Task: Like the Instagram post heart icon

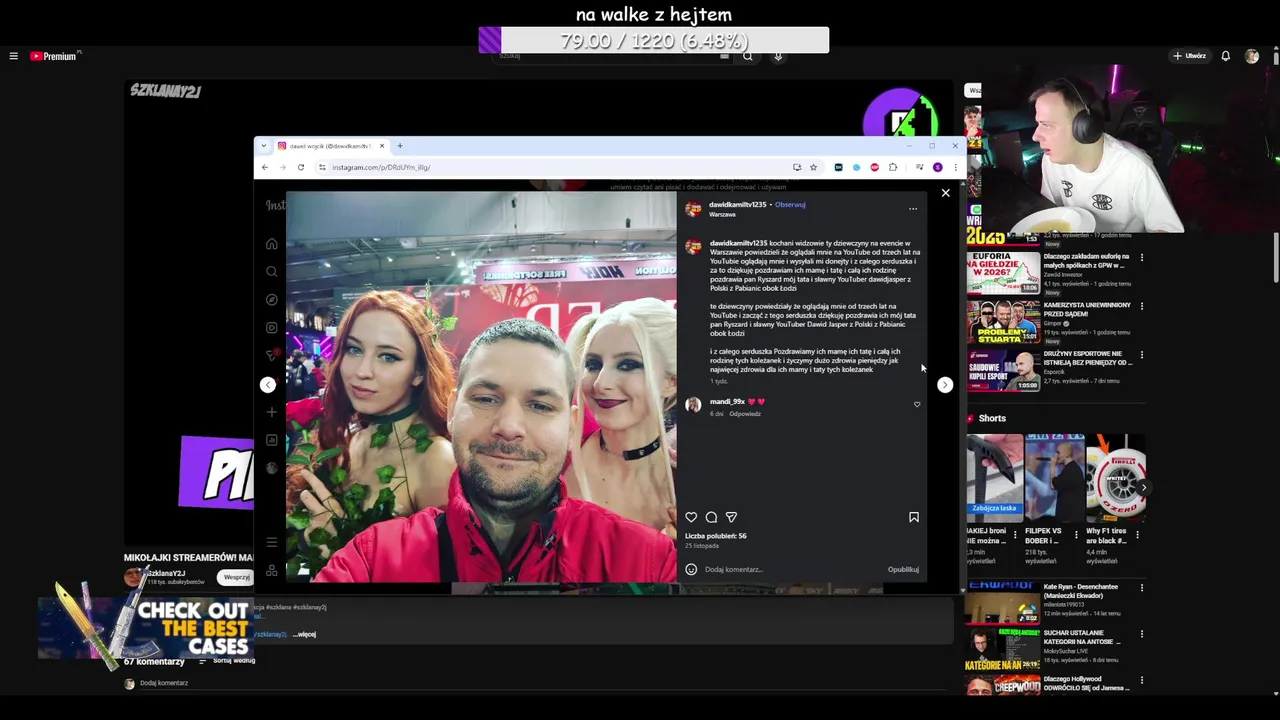Action: click(x=691, y=517)
